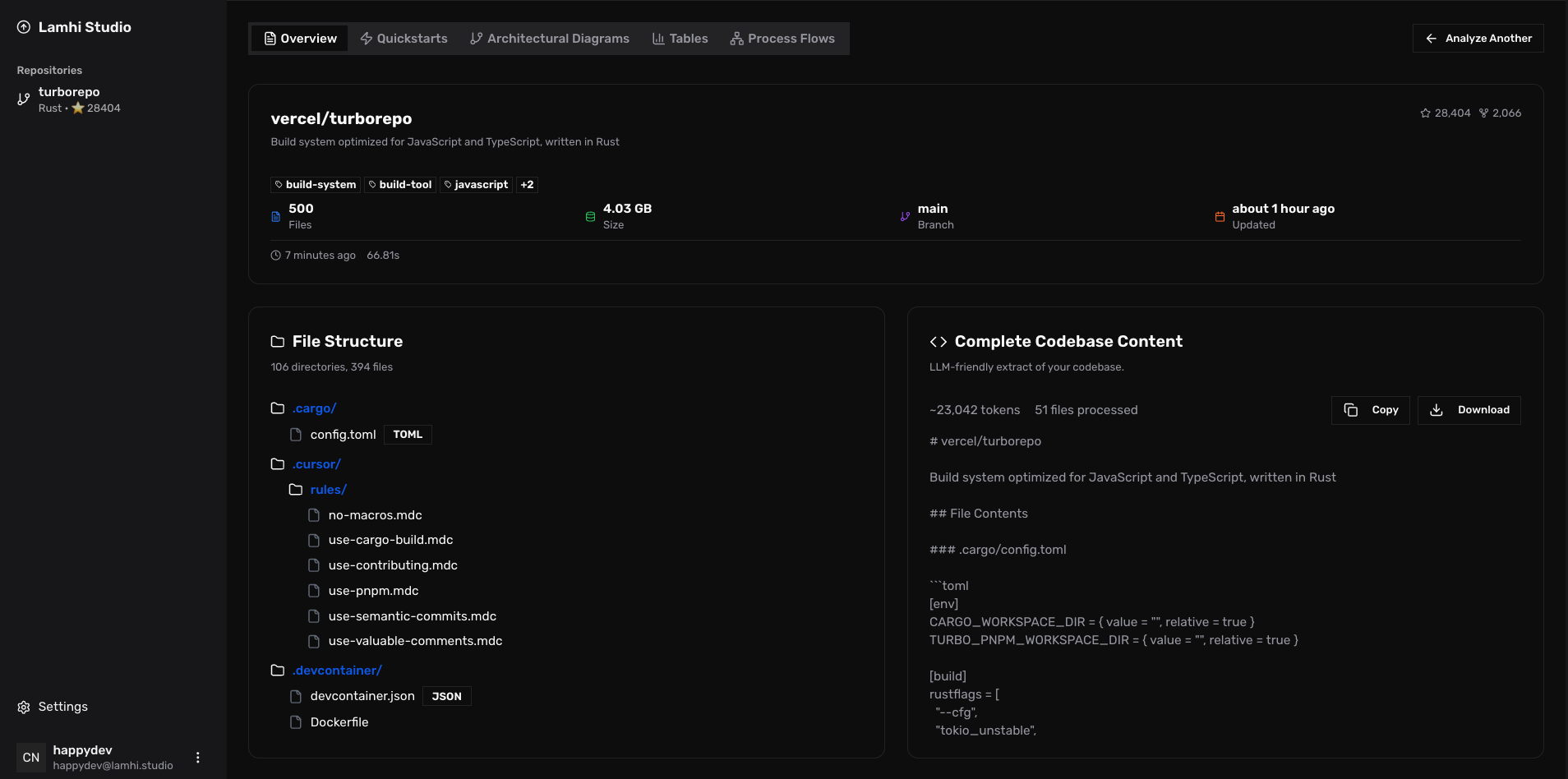This screenshot has width=1568, height=779.
Task: Open use-semantic-commits.mdc in the file tree
Action: [412, 615]
